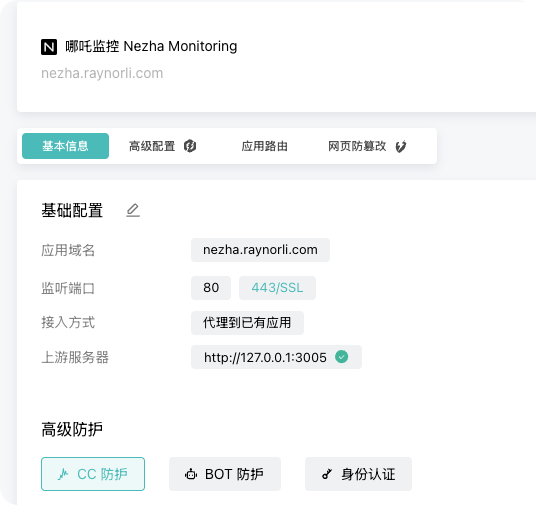The image size is (536, 505).
Task: Click the gray nezha.raynorli.com subtitle link
Action: click(102, 73)
